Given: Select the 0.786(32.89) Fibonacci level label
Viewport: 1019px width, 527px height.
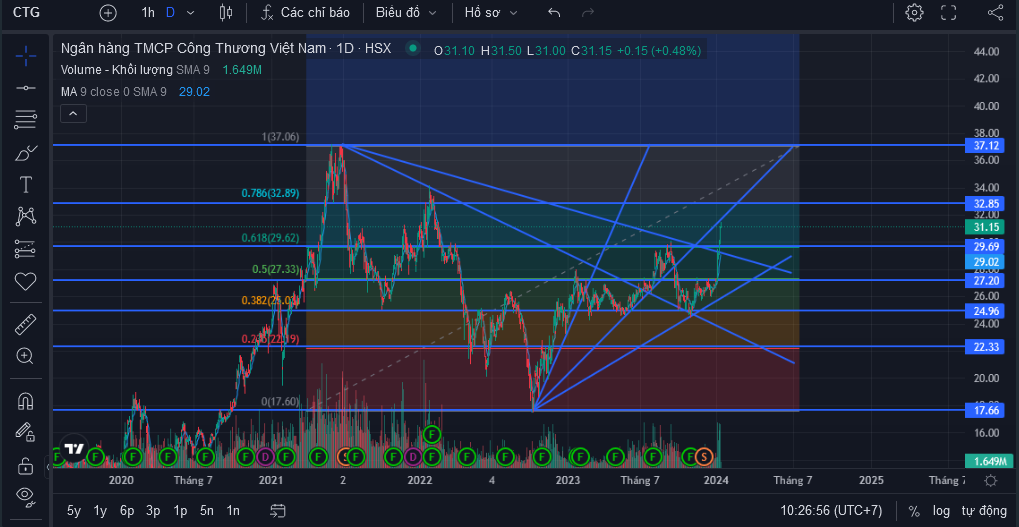Looking at the screenshot, I should [270, 193].
